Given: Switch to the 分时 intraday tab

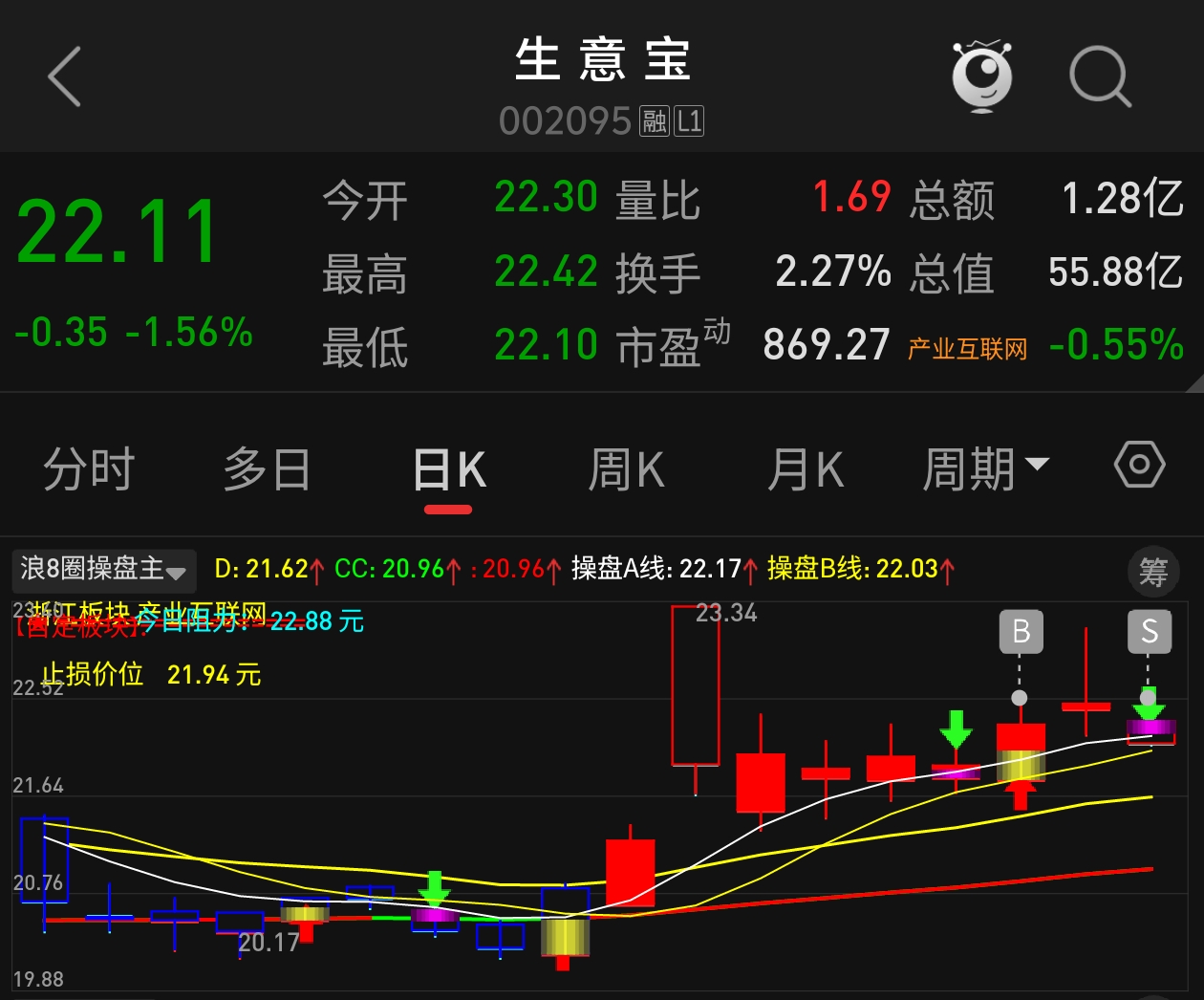Looking at the screenshot, I should pos(89,469).
